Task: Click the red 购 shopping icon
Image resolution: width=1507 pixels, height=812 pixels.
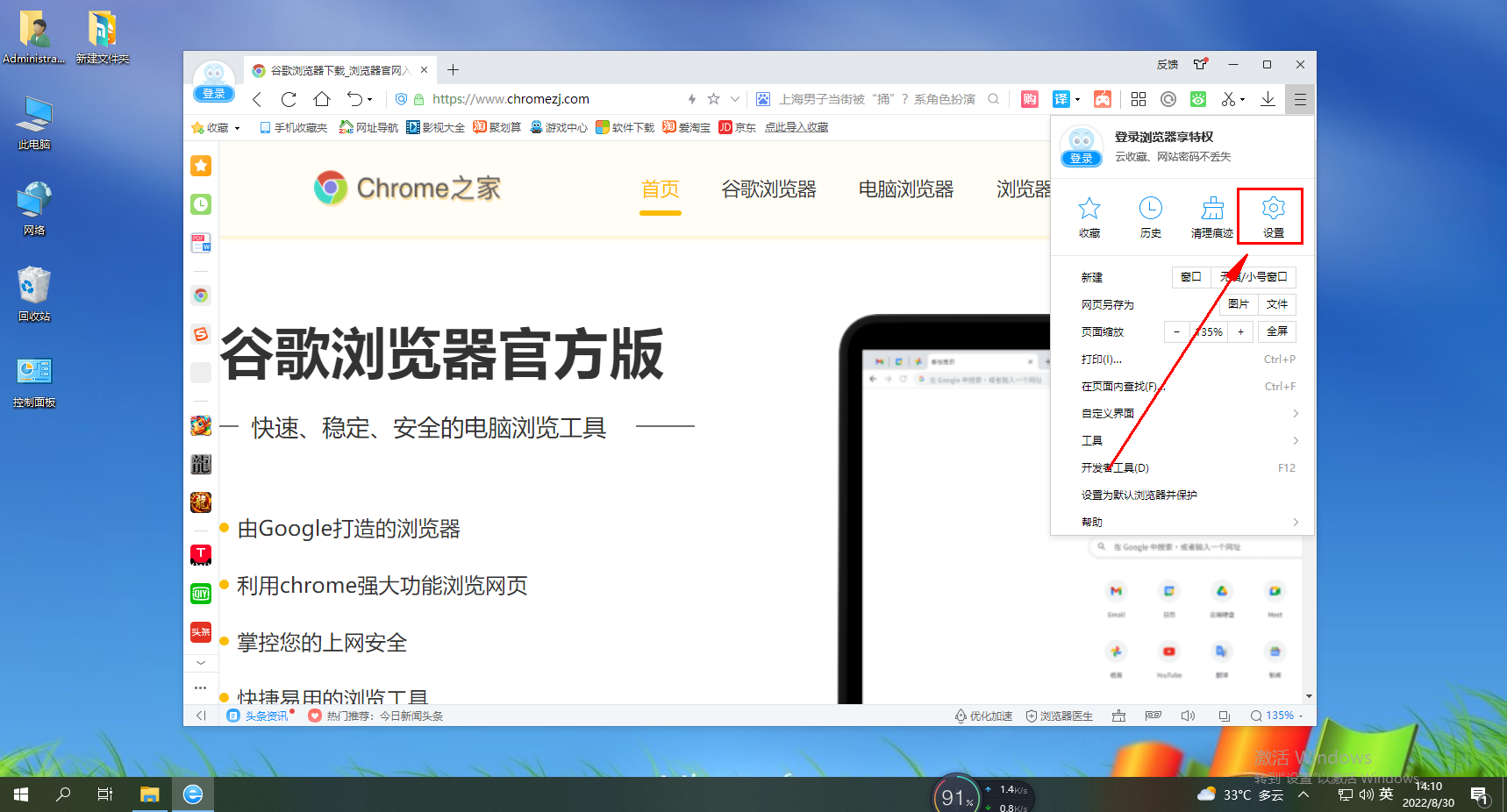Action: tap(1030, 99)
